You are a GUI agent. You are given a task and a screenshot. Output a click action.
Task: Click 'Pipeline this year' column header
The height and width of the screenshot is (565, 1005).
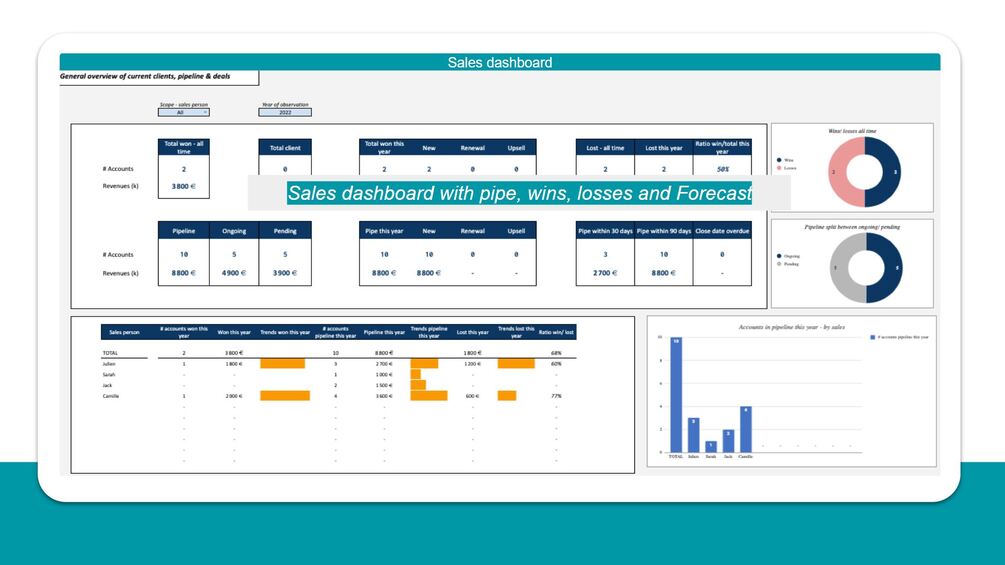click(384, 332)
